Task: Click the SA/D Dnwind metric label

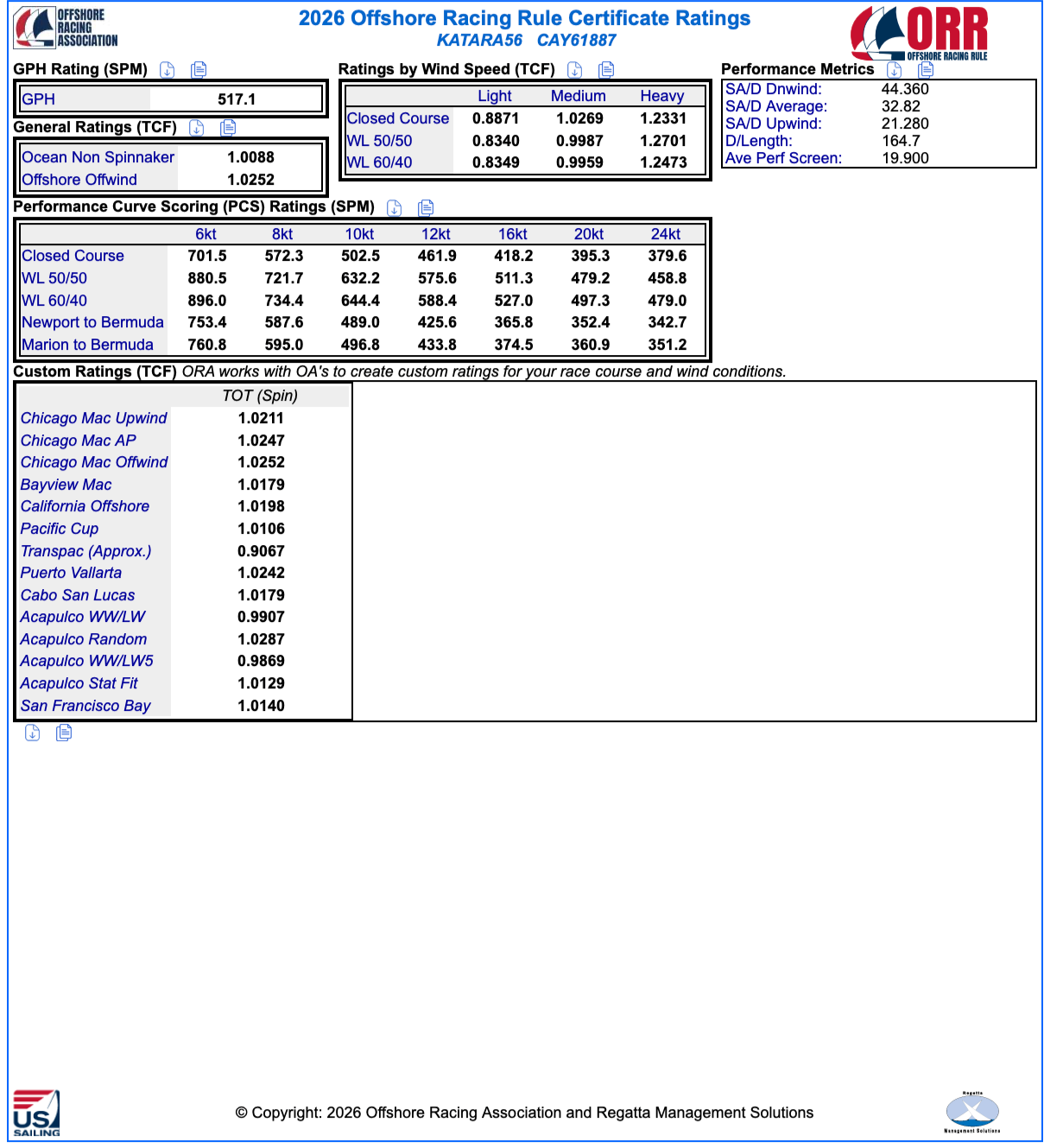Action: tap(774, 89)
